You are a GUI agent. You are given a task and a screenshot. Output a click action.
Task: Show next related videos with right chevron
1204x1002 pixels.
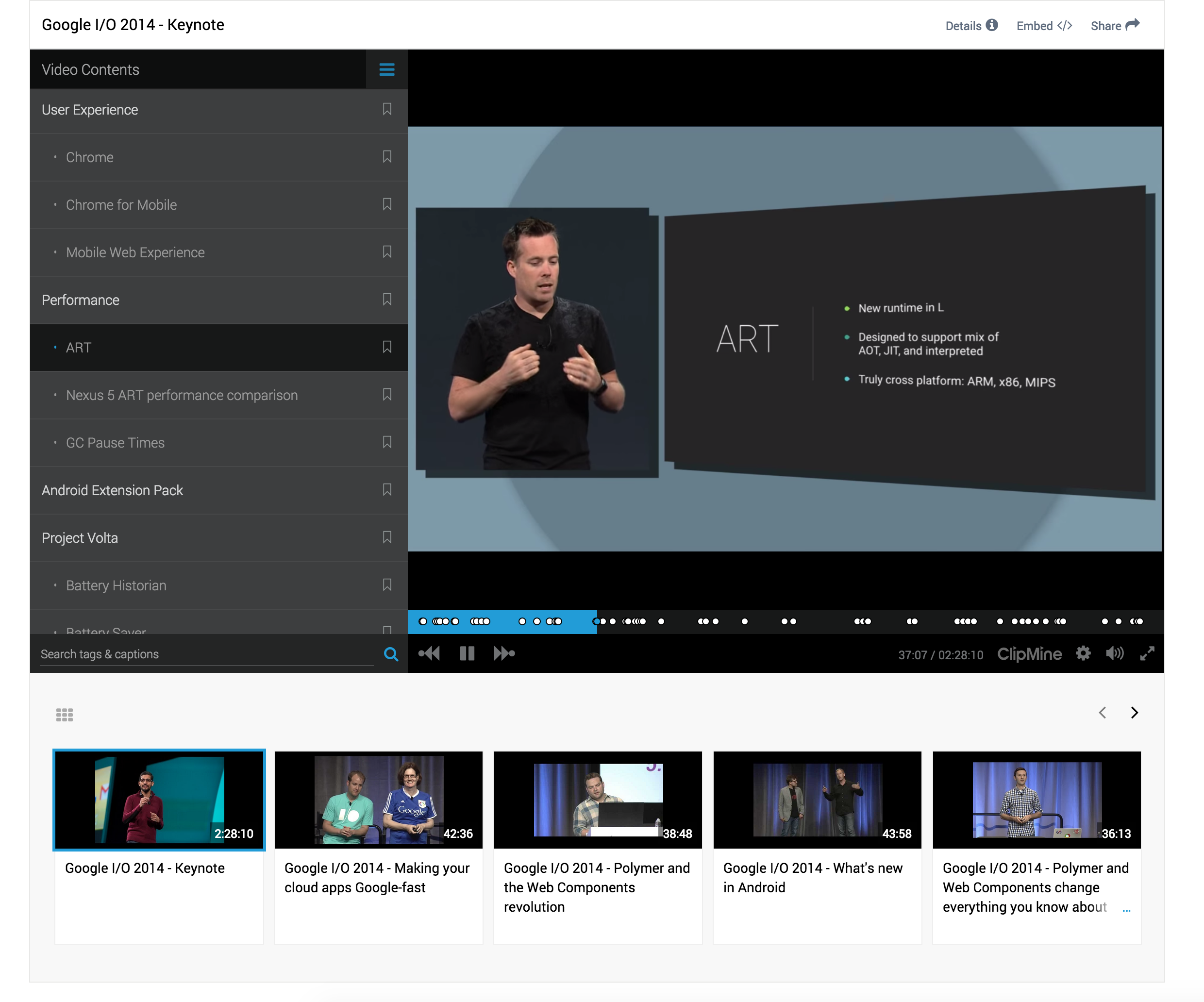(x=1134, y=713)
